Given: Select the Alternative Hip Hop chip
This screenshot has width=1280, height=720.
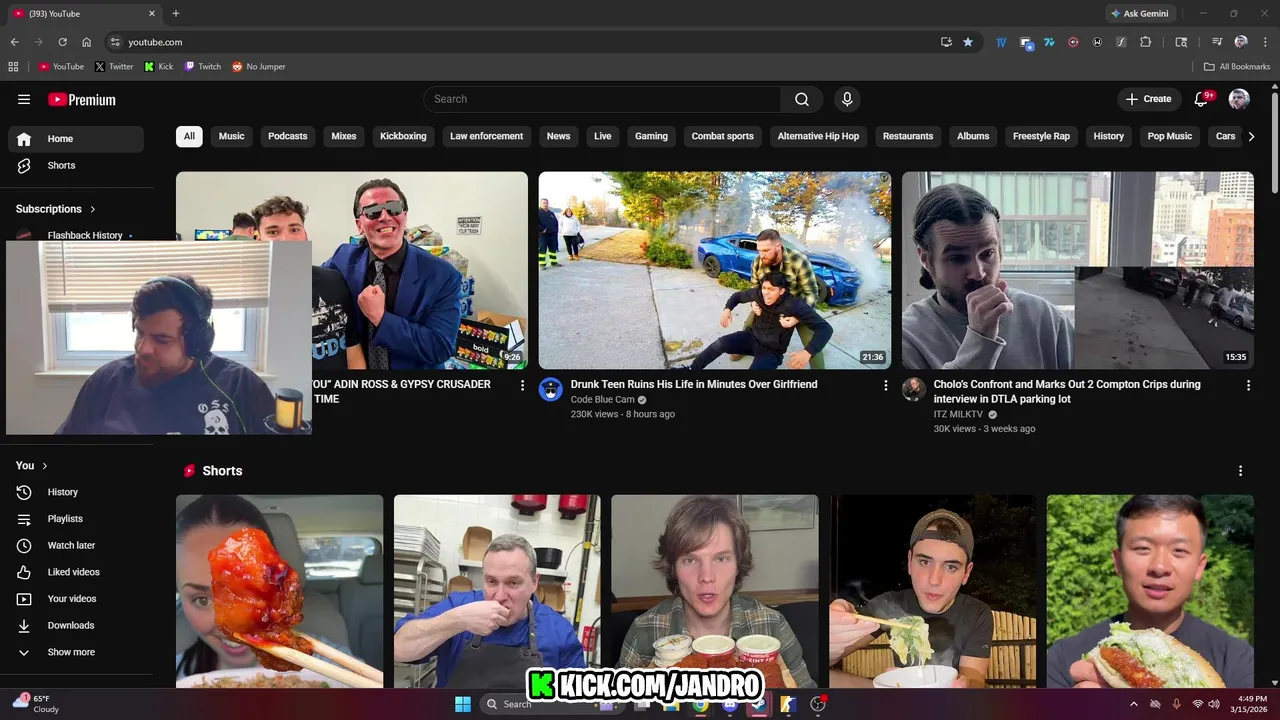Looking at the screenshot, I should [818, 136].
